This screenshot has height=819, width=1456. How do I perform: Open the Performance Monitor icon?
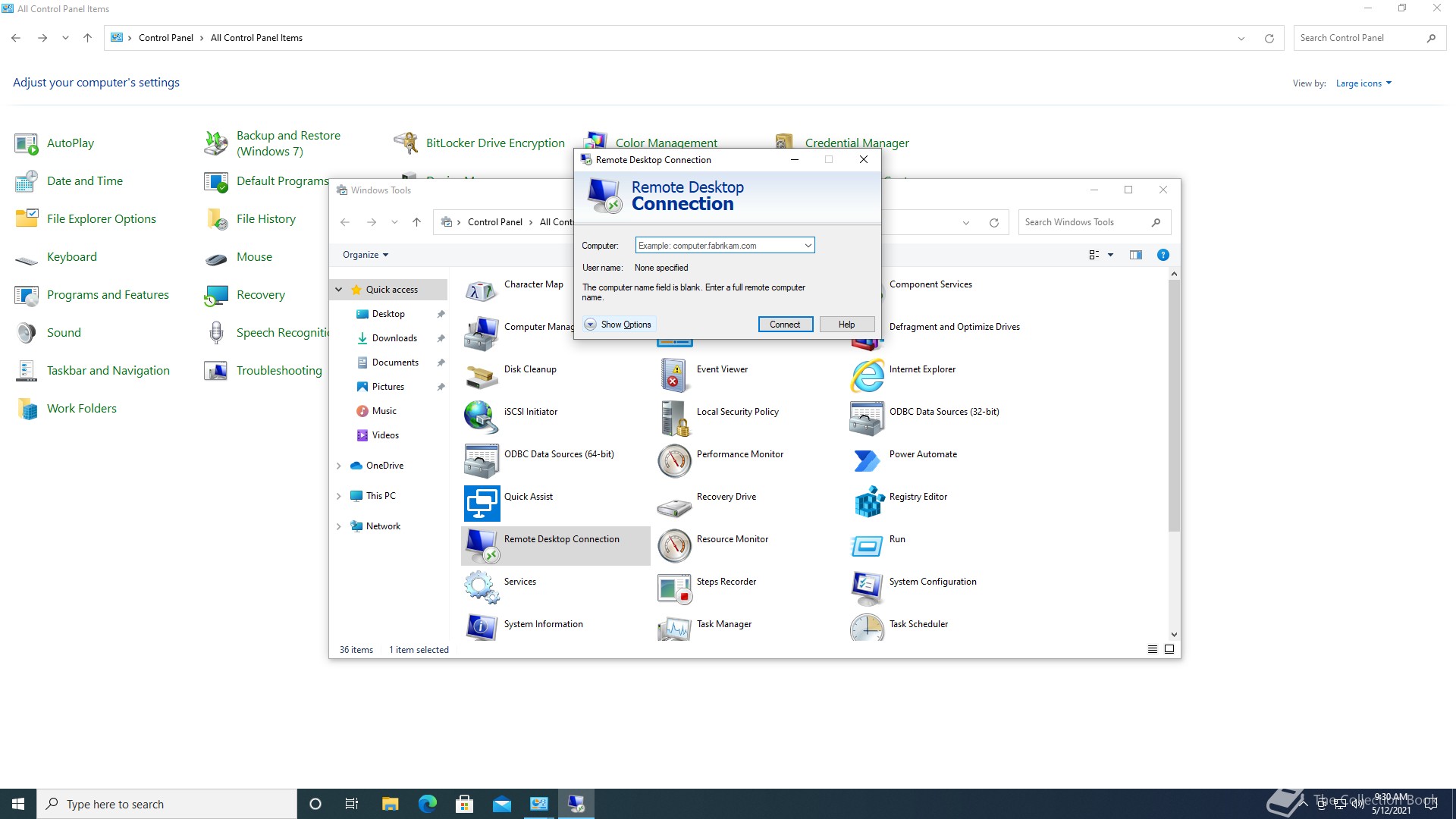click(x=674, y=461)
